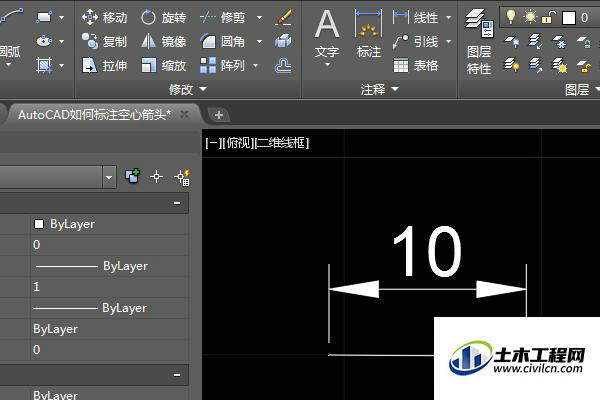Viewport: 600px width, 400px height.
Task: Expand the Array (阵列) dropdown arrow
Action: pos(255,65)
